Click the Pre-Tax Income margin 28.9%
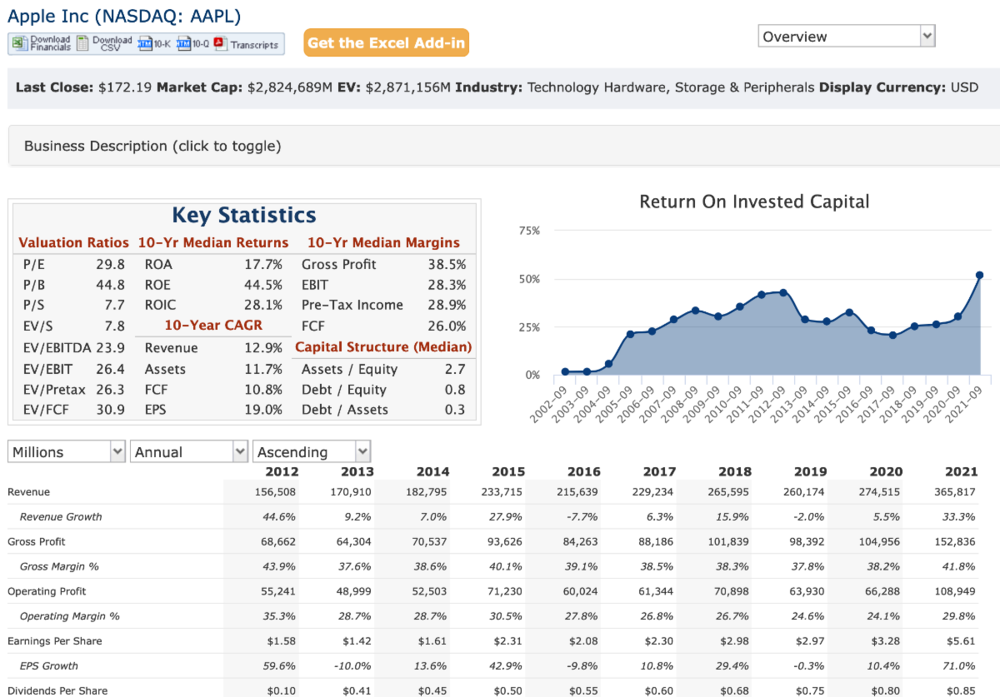This screenshot has width=1000, height=697. click(447, 305)
